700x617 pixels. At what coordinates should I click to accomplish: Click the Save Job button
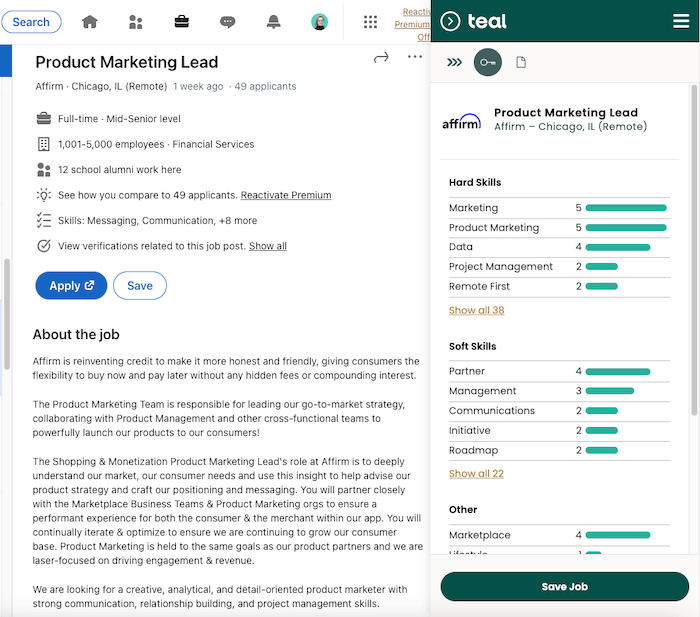[564, 587]
